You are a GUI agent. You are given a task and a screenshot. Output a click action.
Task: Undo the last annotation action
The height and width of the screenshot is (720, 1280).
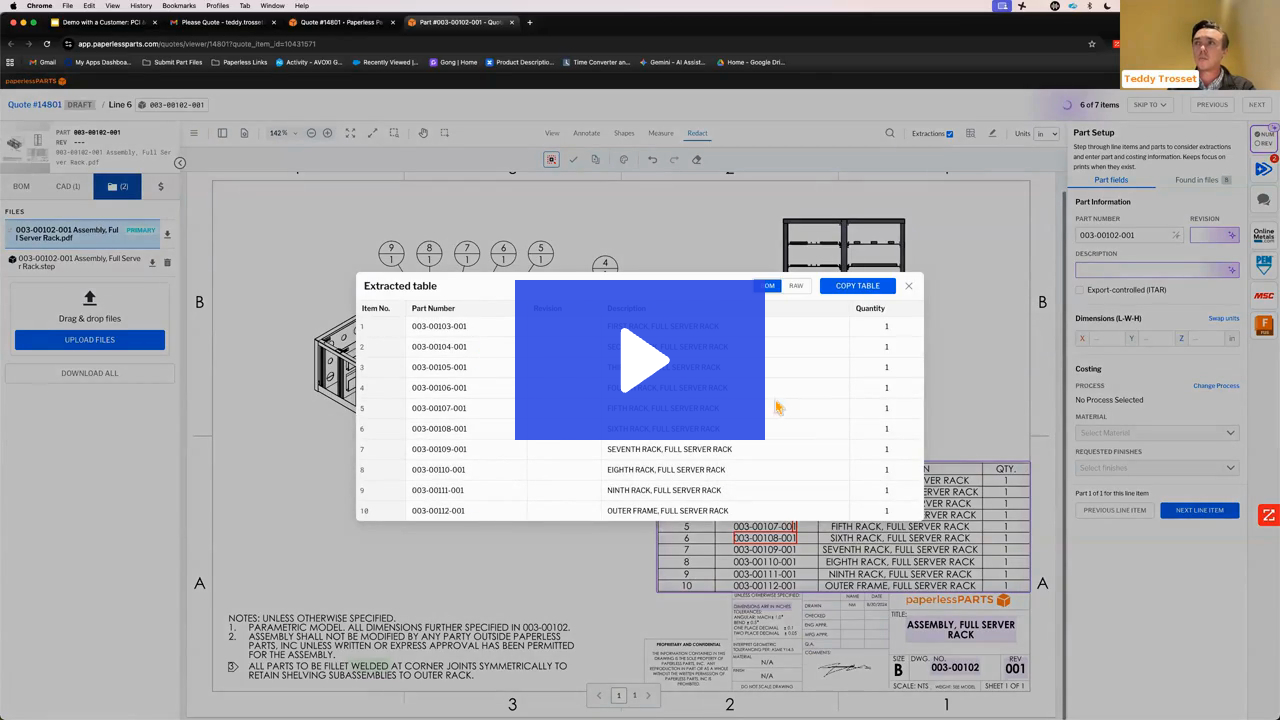[652, 159]
